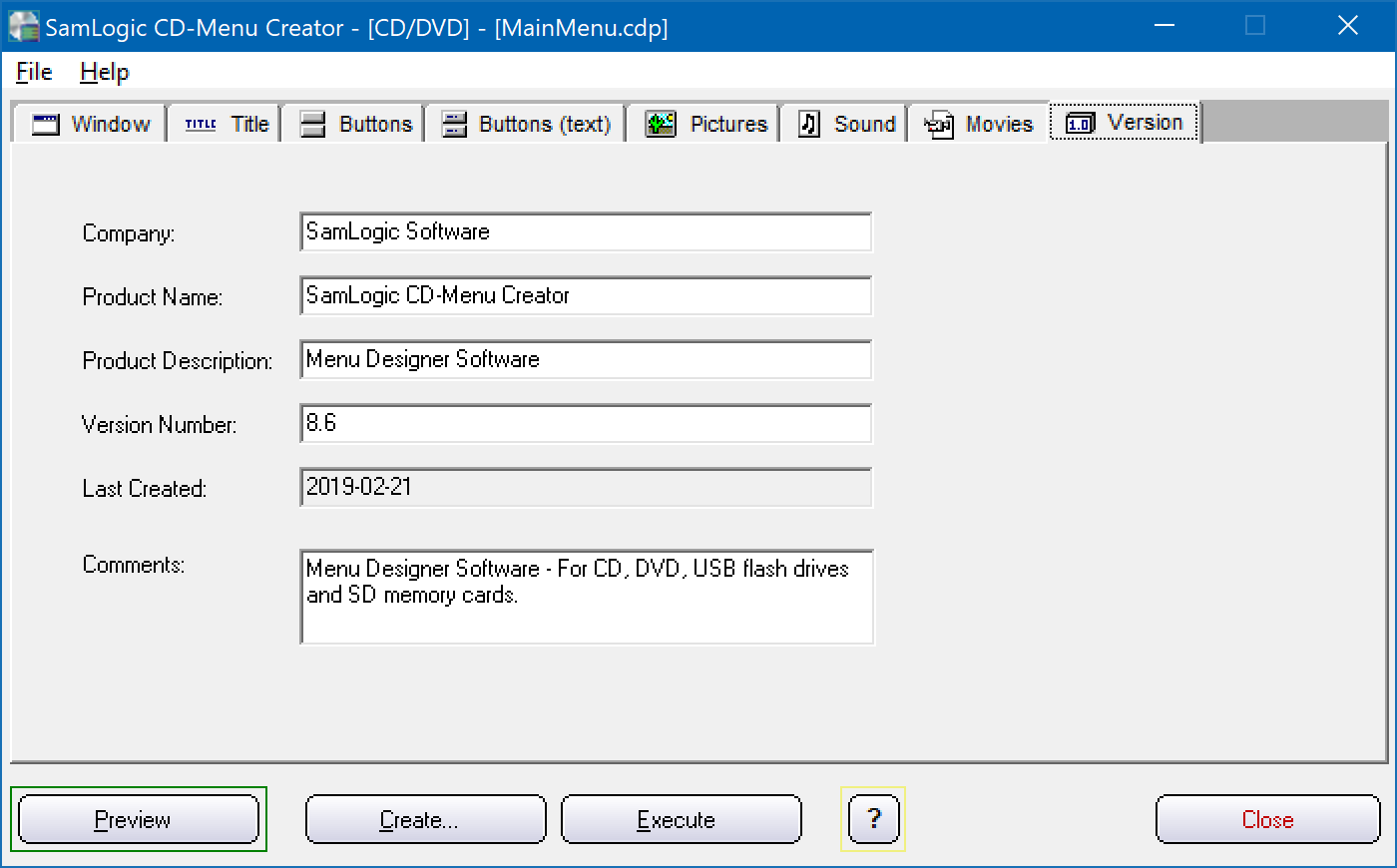Click inside the Comments text box
Viewport: 1397px width, 868px height.
point(587,597)
